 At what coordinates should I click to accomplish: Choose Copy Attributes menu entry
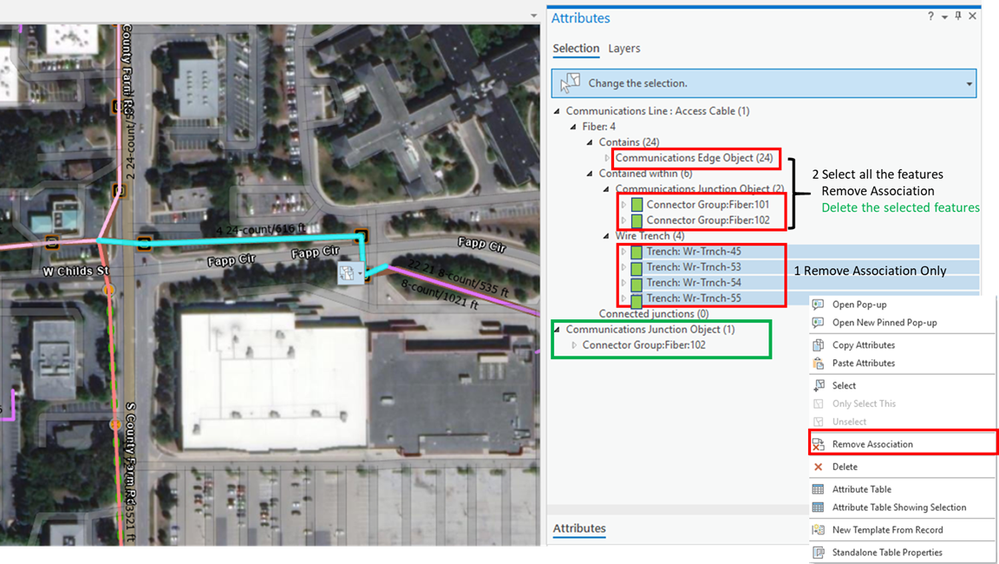[x=902, y=345]
